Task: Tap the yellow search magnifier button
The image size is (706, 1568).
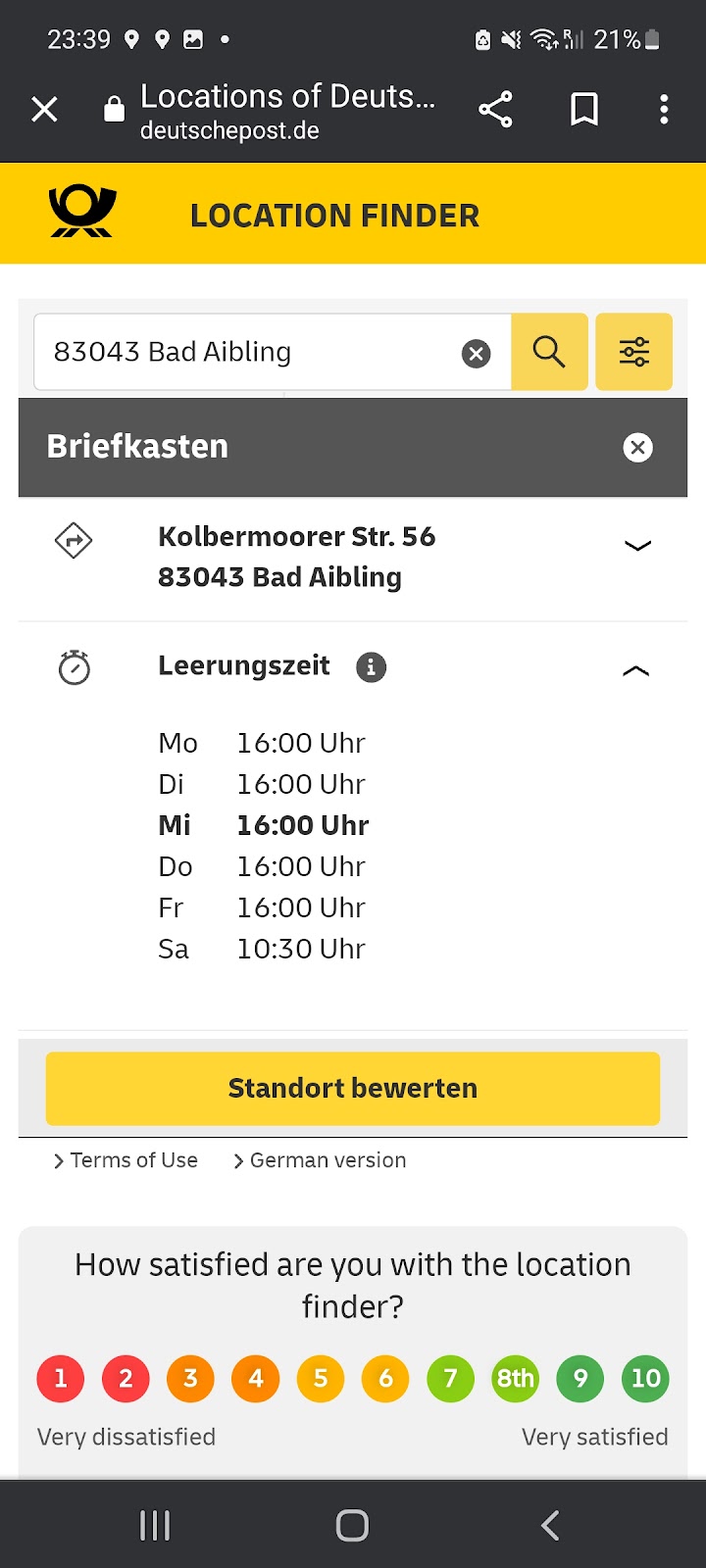Action: click(549, 352)
